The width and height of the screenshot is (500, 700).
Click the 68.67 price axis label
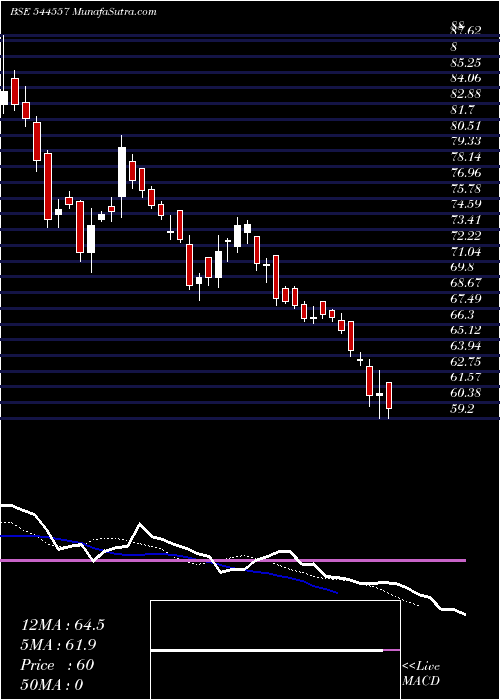pos(466,283)
